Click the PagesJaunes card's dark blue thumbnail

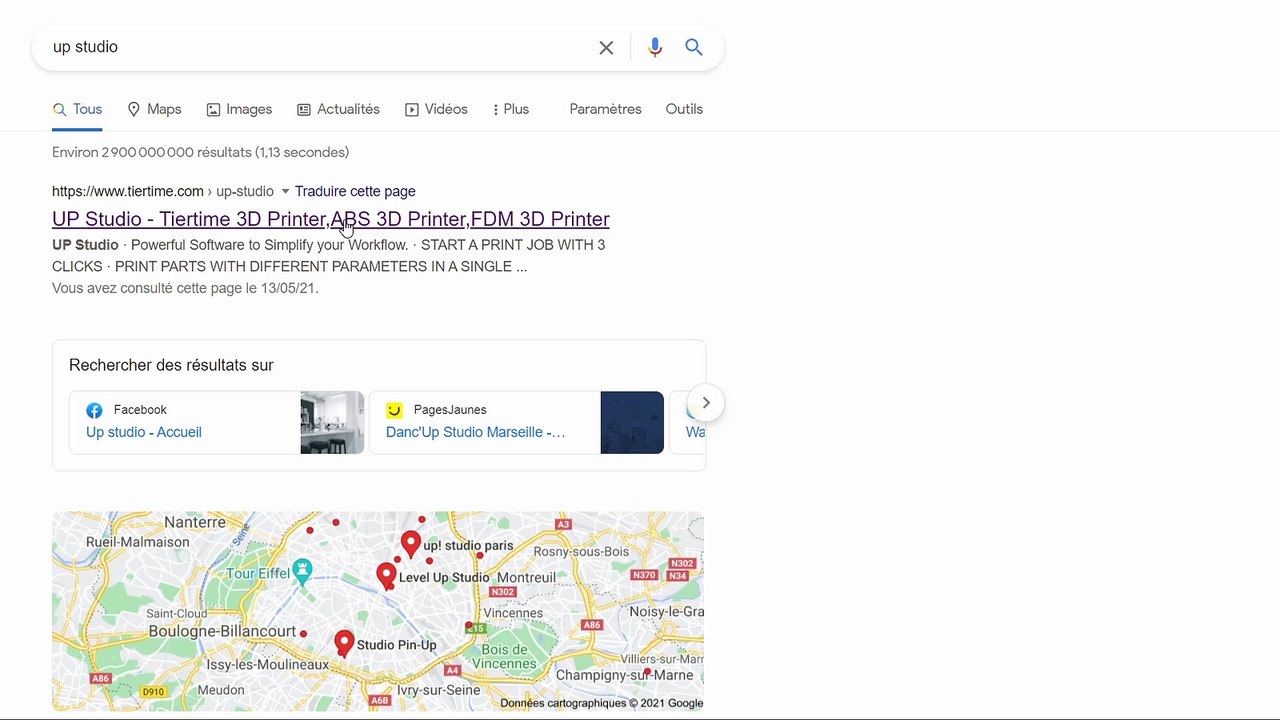(632, 422)
